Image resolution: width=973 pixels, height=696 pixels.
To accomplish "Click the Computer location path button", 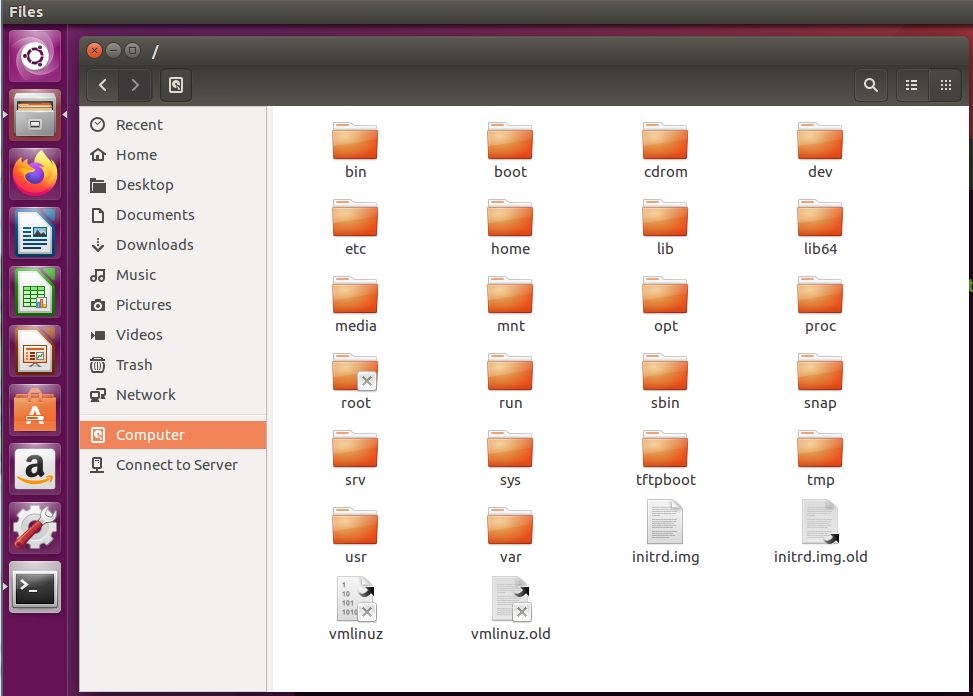I will (176, 85).
